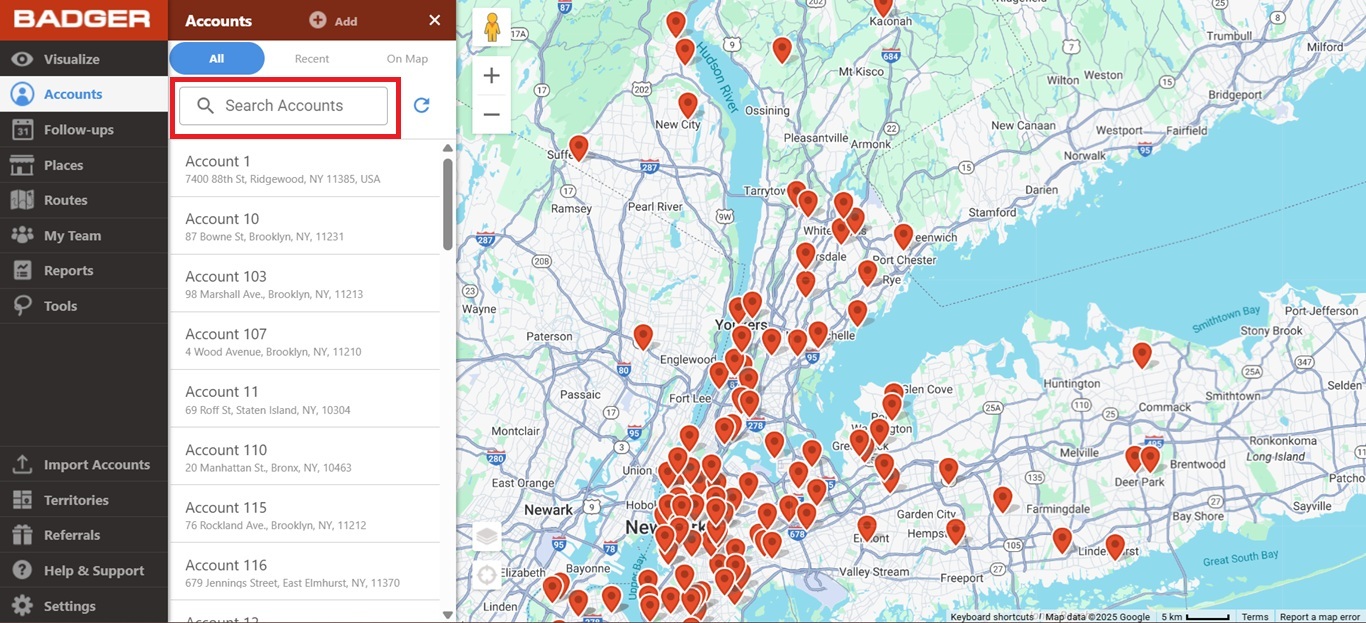Zoom out on the map
The height and width of the screenshot is (623, 1366).
pos(491,114)
